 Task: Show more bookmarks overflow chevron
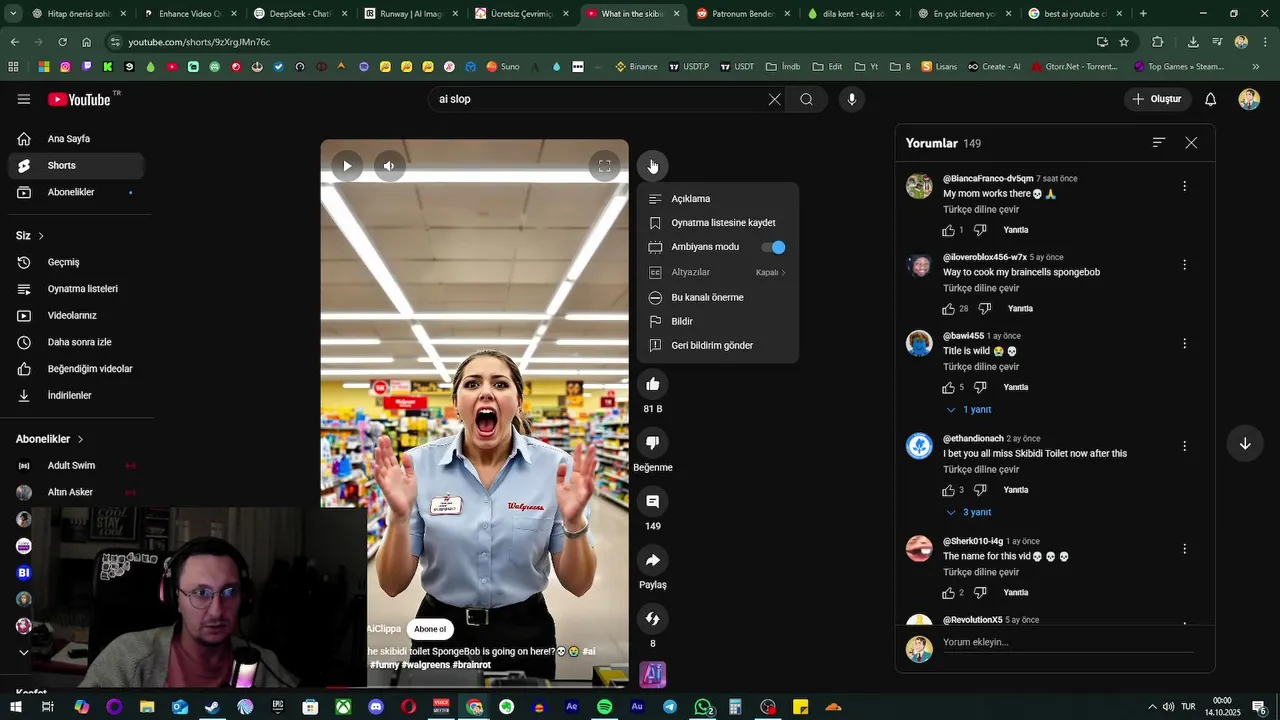click(1256, 67)
